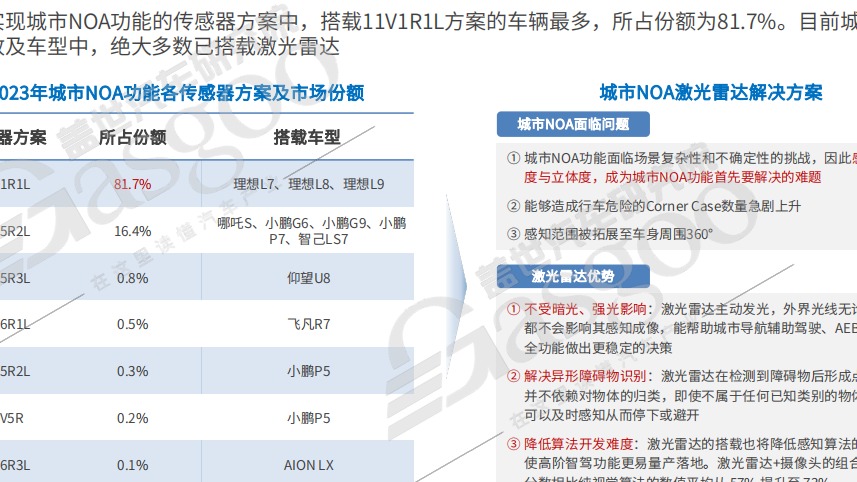Viewport: 857px width, 482px height.
Task: Select the '搭载车型' column header
Action: pyautogui.click(x=307, y=137)
